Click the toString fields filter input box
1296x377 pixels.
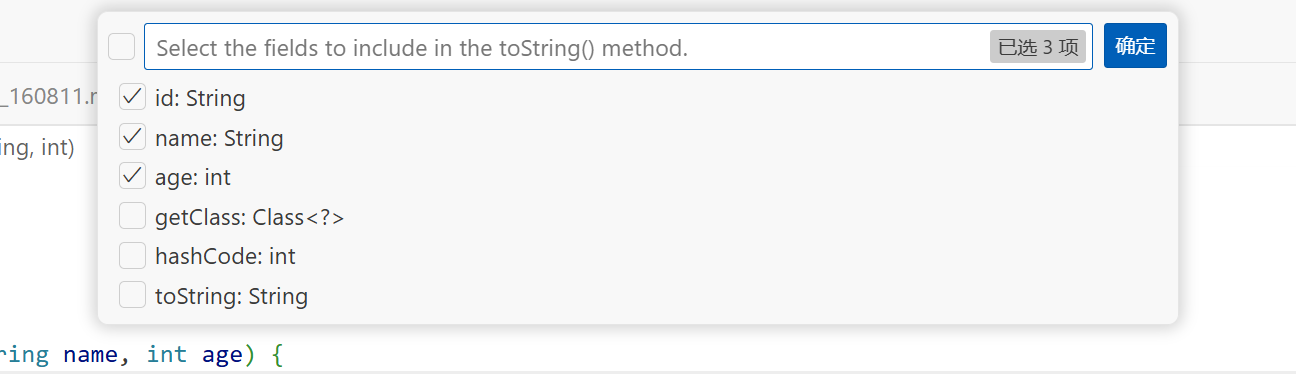point(618,47)
